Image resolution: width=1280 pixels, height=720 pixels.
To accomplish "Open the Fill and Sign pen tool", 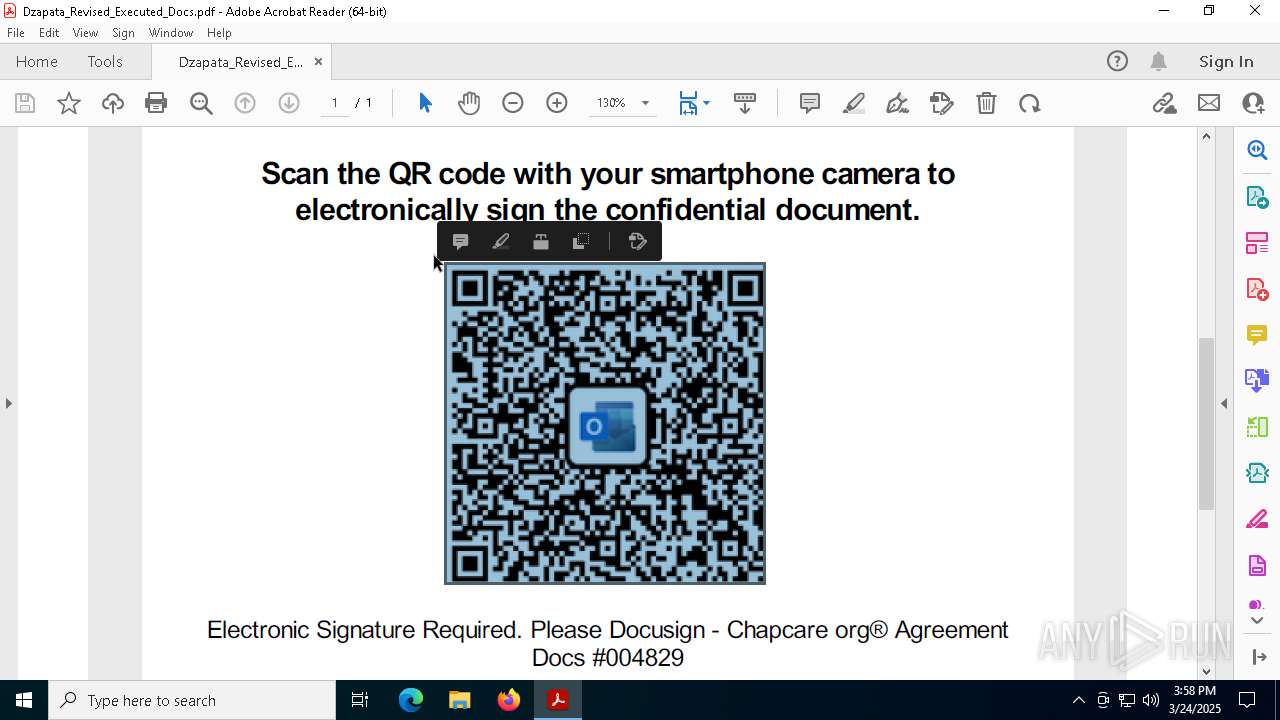I will [898, 103].
